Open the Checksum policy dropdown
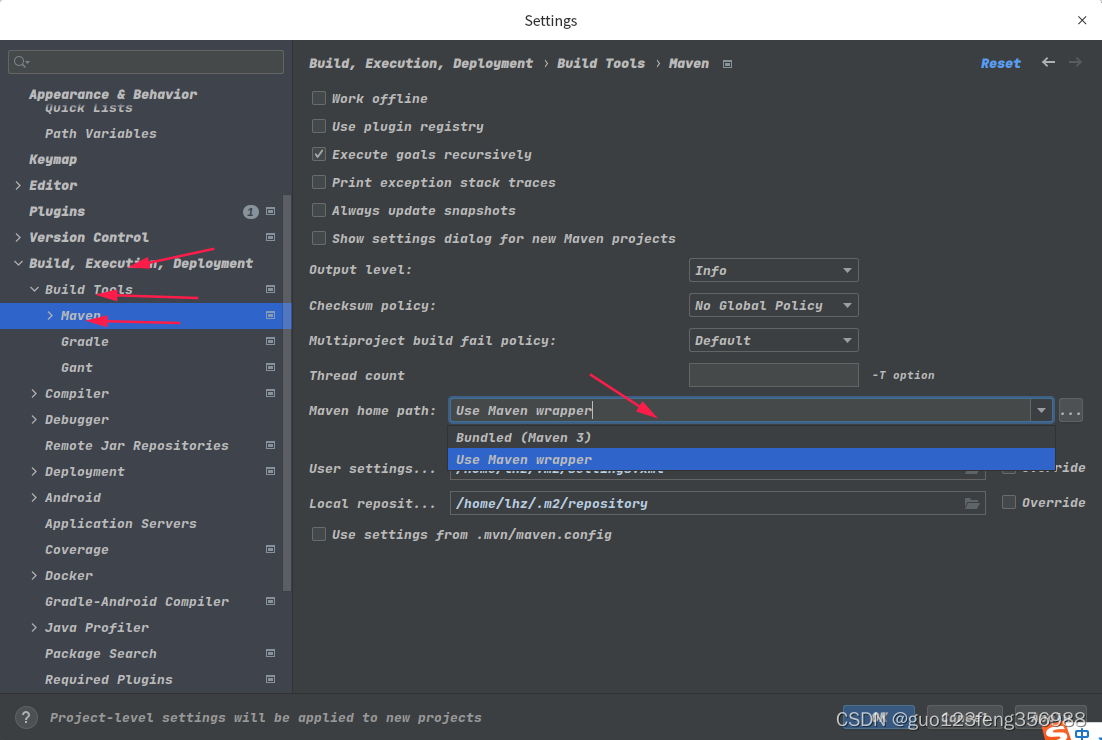This screenshot has height=740, width=1102. click(773, 305)
